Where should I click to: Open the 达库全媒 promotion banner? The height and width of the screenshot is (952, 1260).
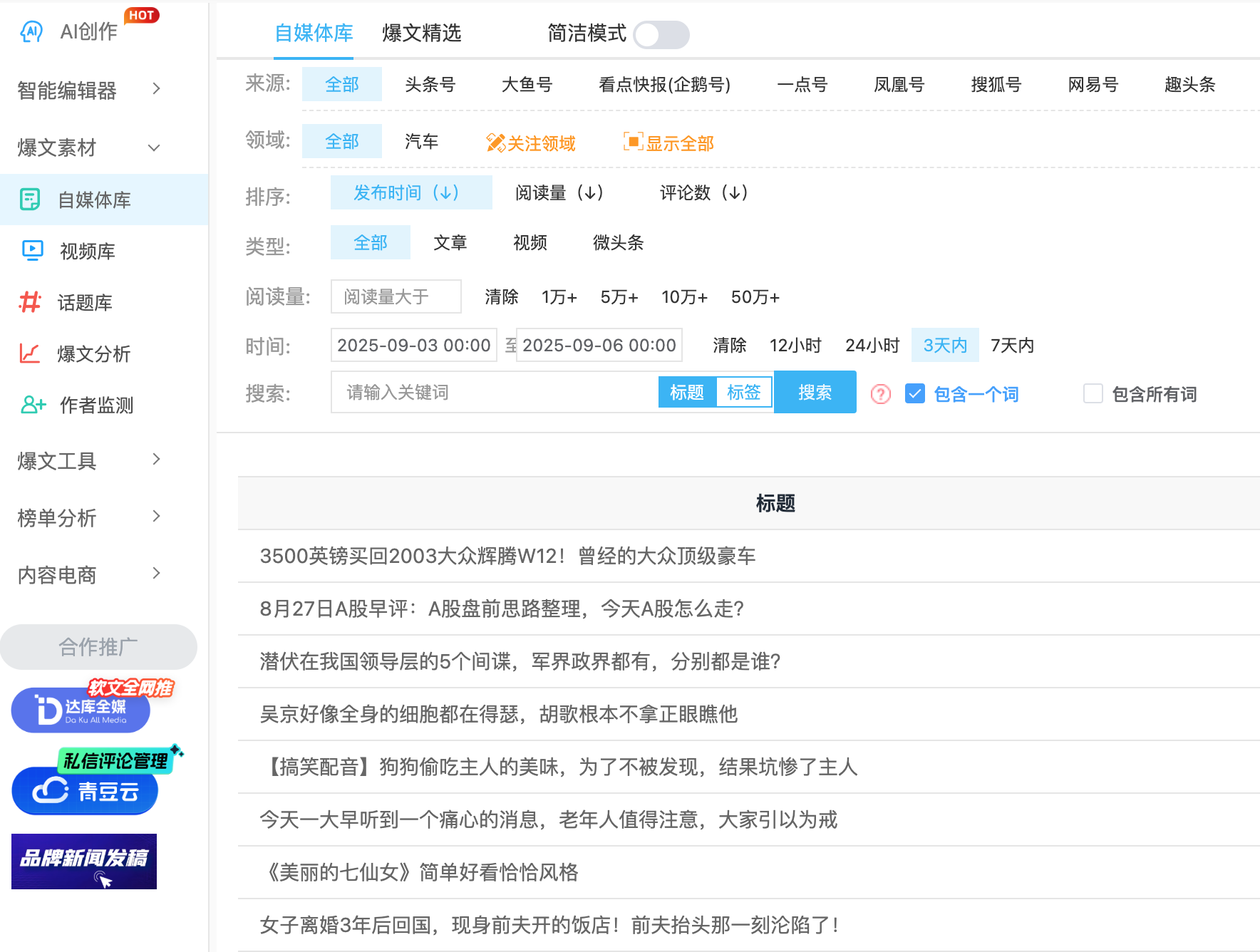click(x=93, y=705)
